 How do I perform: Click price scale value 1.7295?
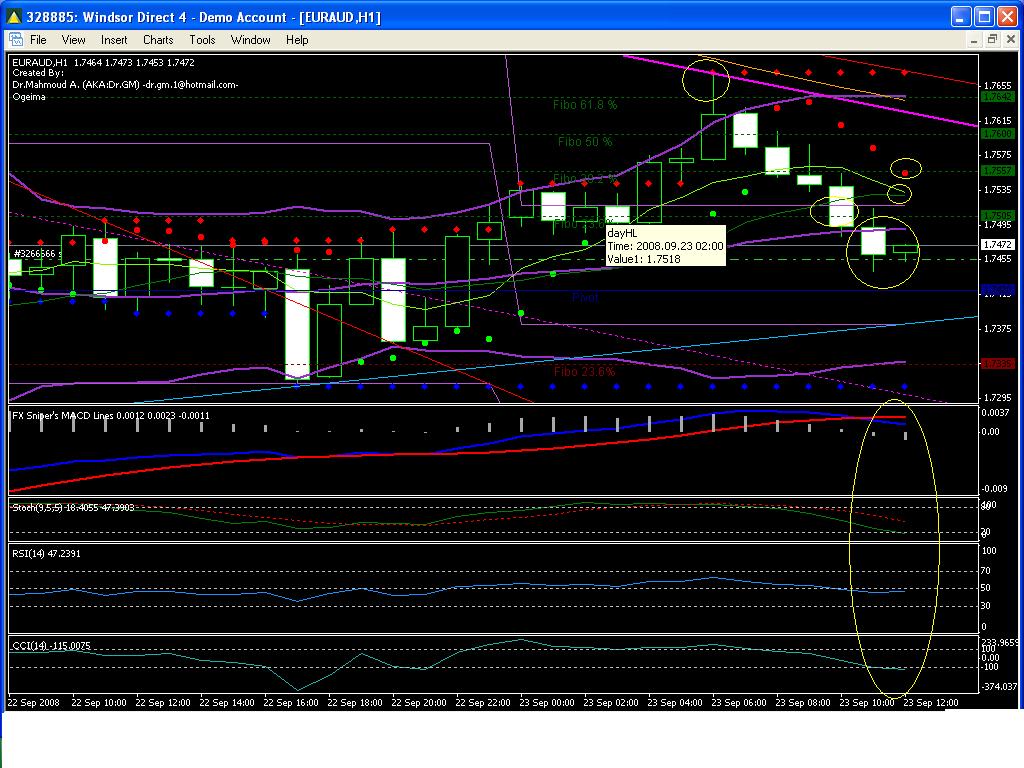click(997, 398)
